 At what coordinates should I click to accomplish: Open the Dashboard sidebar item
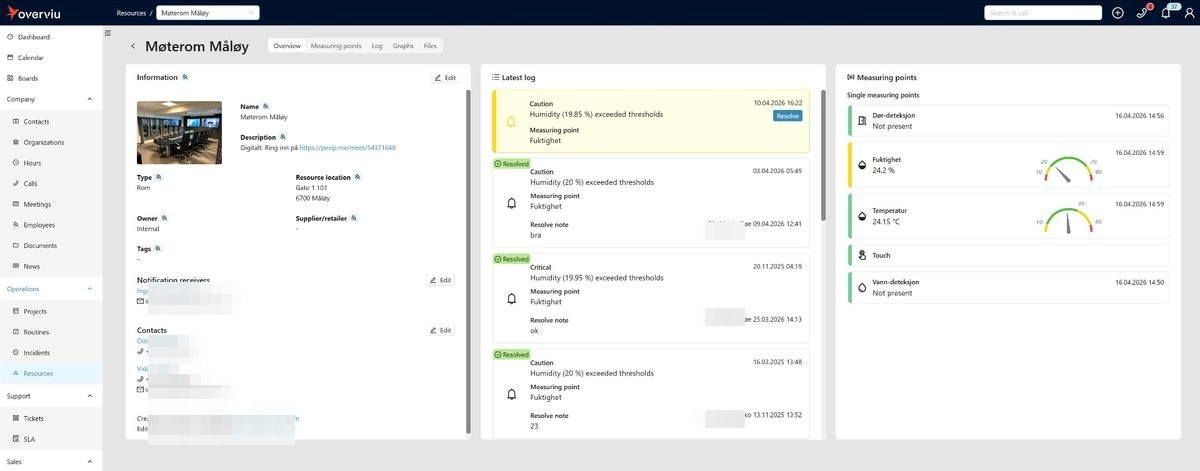click(x=51, y=37)
